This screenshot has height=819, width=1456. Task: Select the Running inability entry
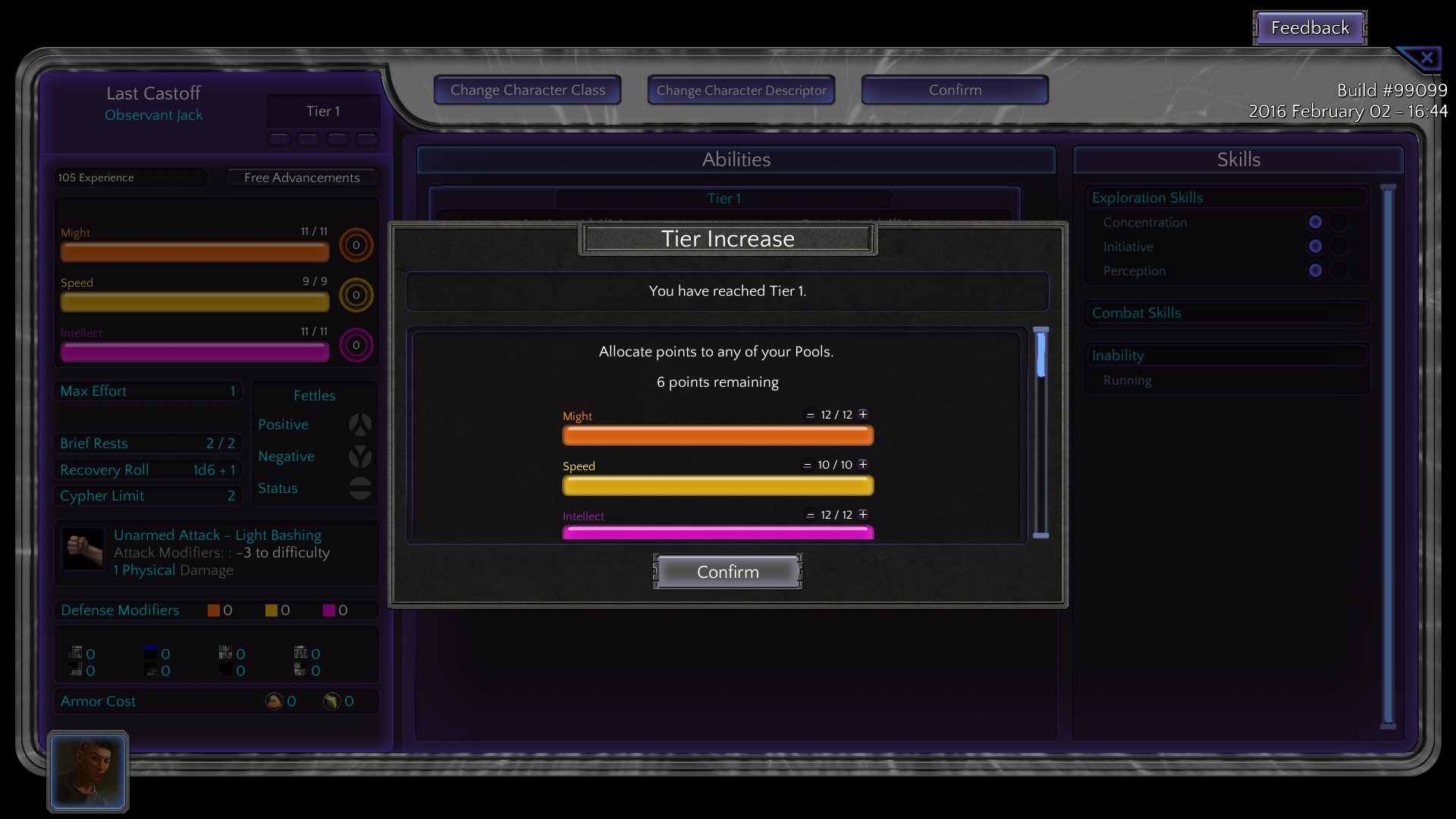click(x=1127, y=381)
